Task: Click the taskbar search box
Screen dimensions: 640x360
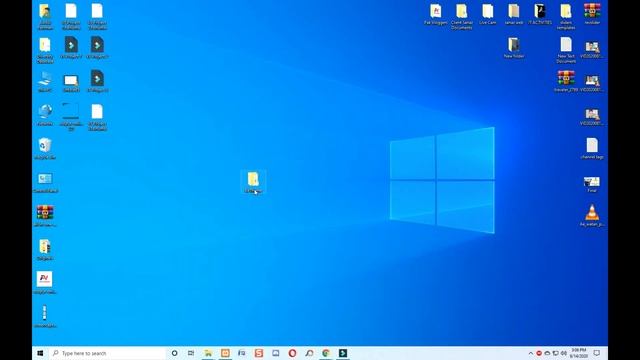Action: pos(107,353)
